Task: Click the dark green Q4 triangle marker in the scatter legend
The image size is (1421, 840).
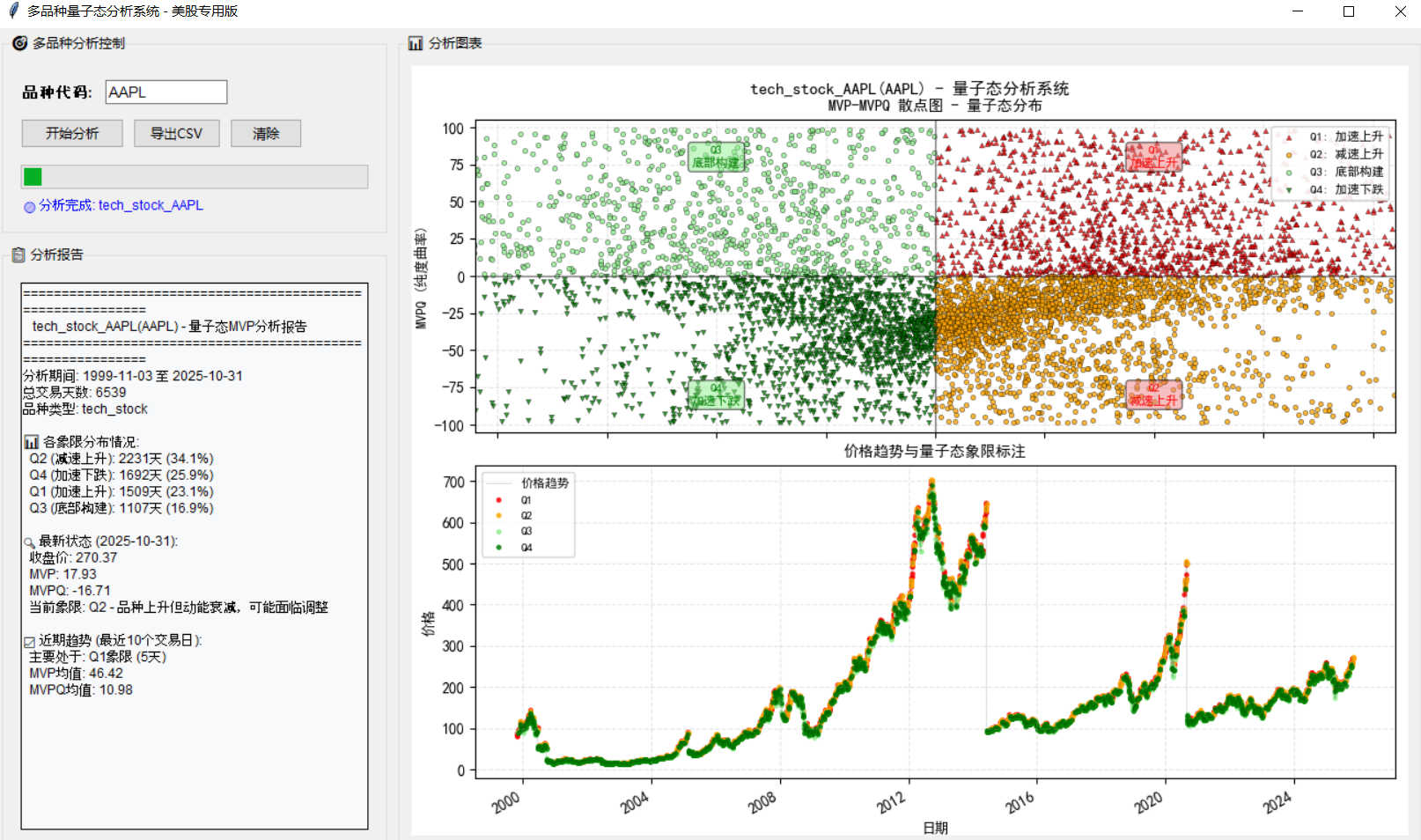Action: [1290, 189]
